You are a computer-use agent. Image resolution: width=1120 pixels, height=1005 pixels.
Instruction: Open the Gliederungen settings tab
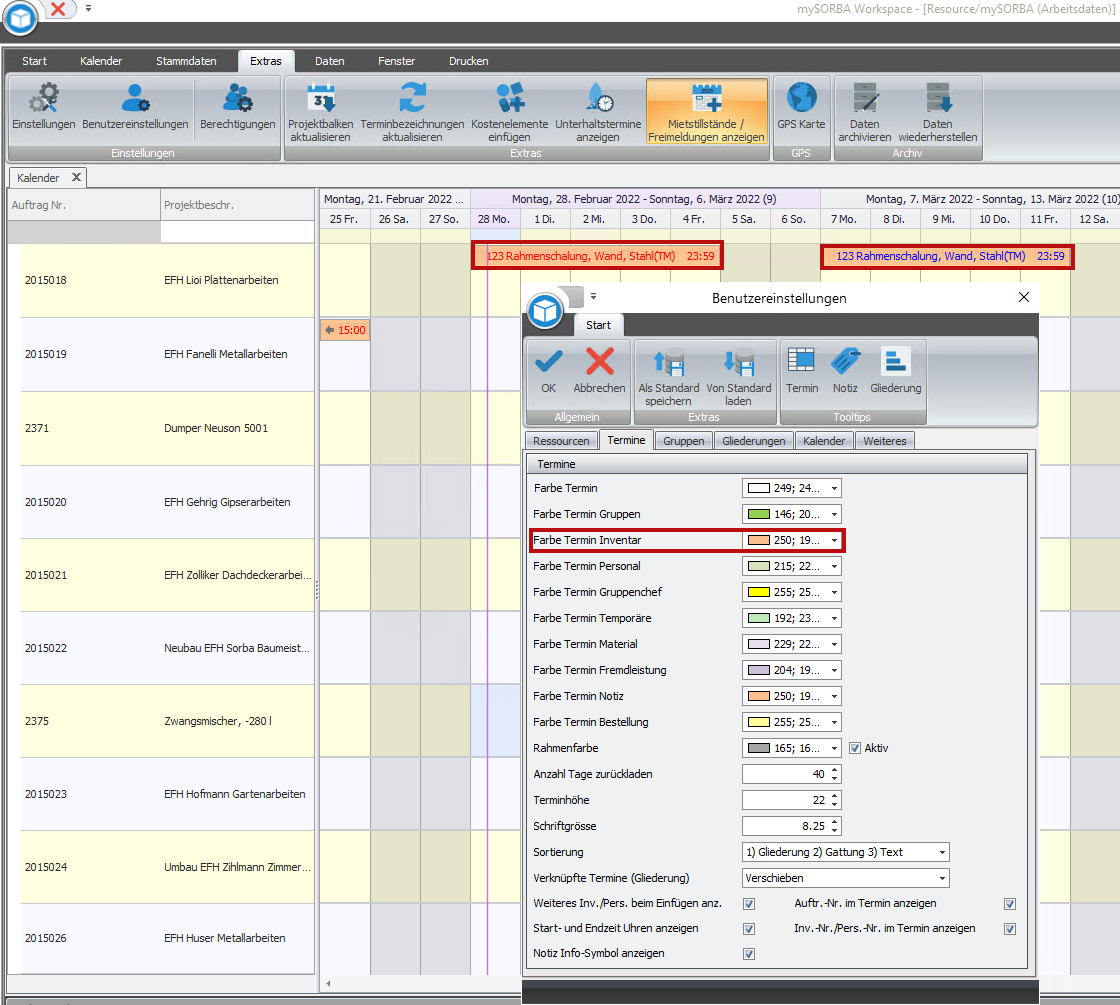coord(753,441)
